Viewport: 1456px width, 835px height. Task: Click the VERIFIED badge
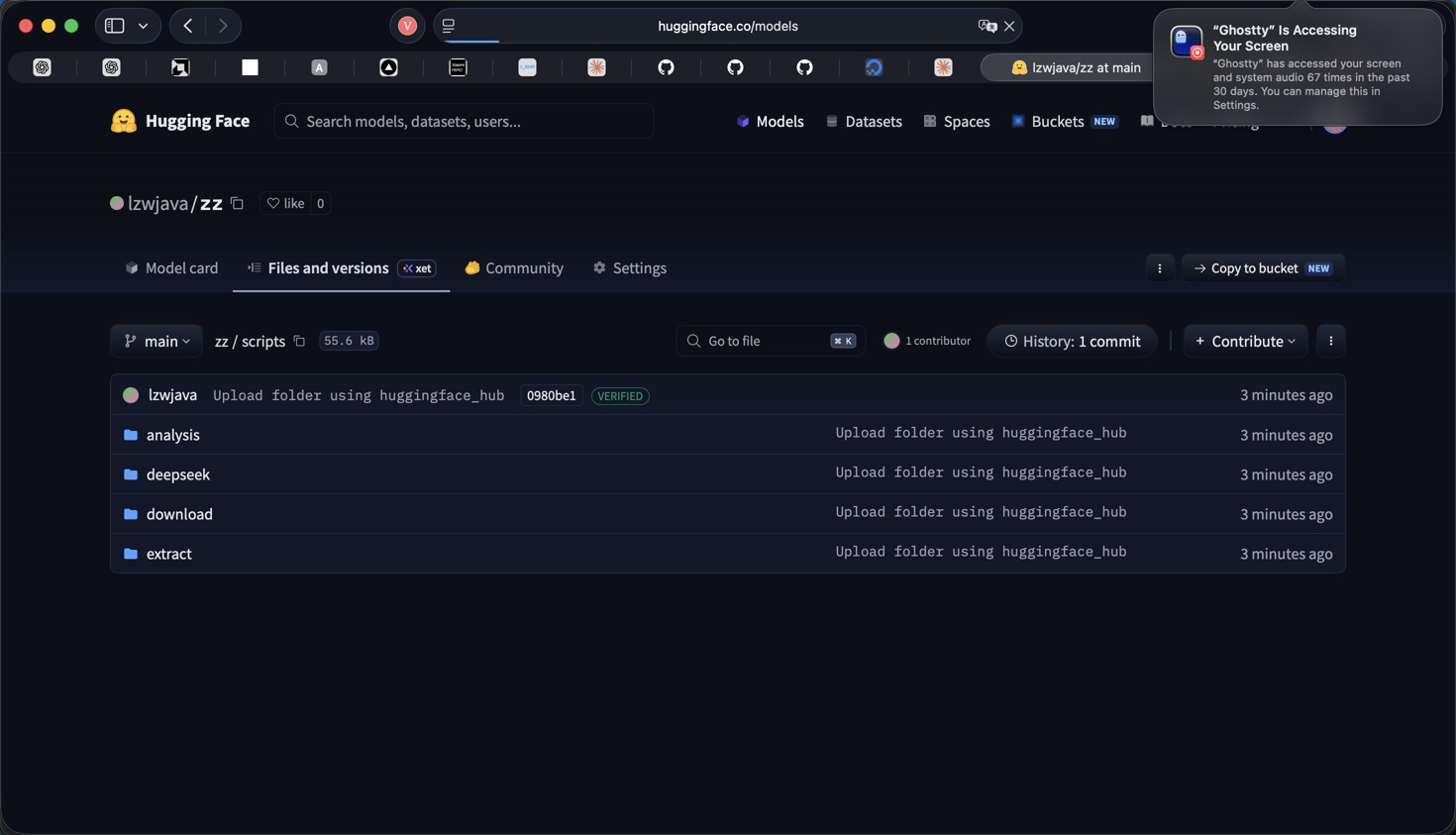[x=620, y=396]
